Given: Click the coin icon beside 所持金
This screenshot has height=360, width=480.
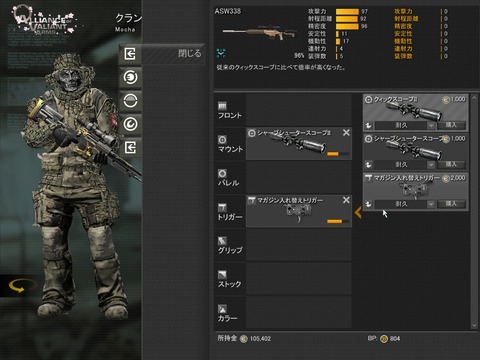Looking at the screenshot, I should coord(244,339).
